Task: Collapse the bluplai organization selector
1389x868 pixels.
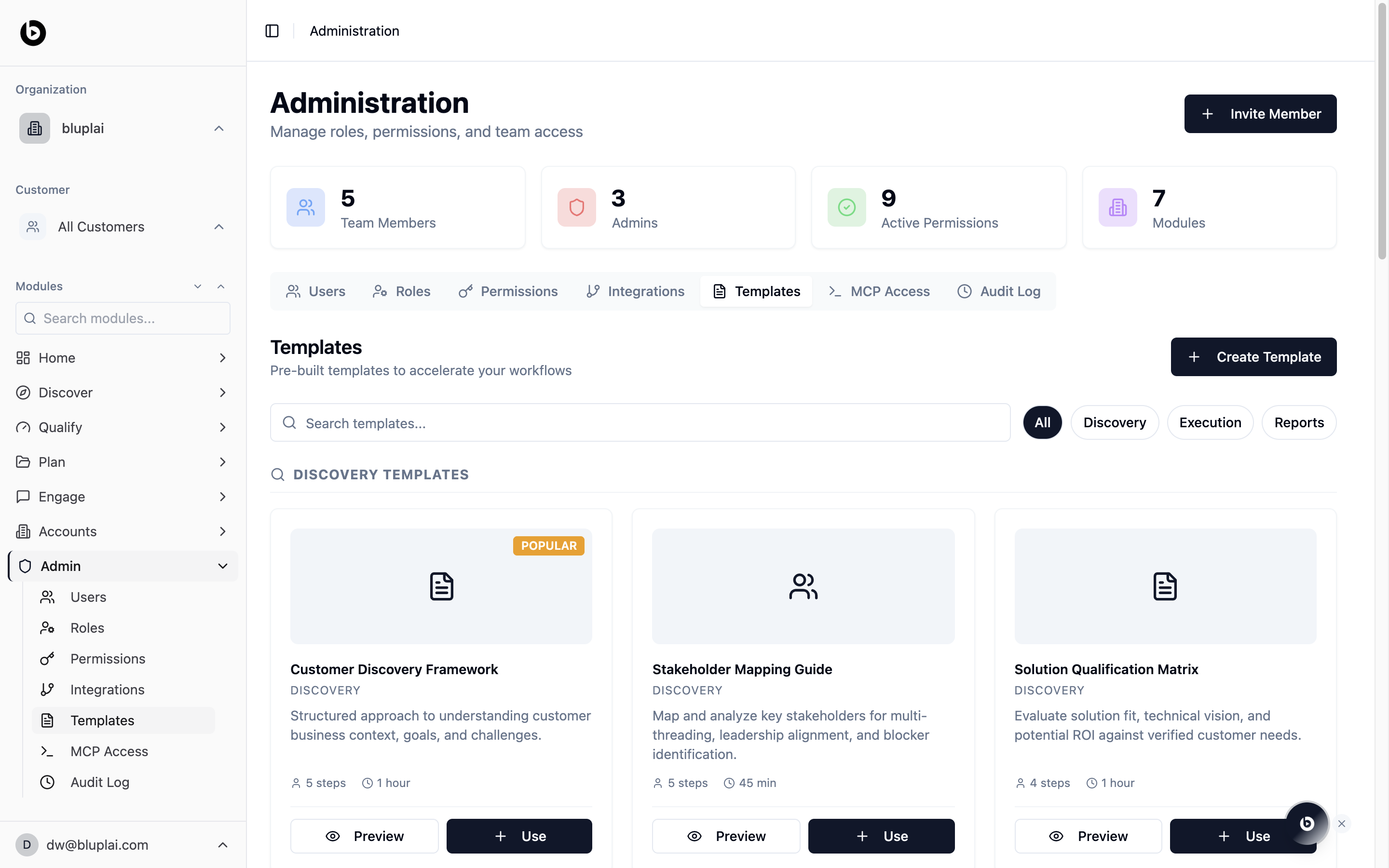Action: [218, 129]
